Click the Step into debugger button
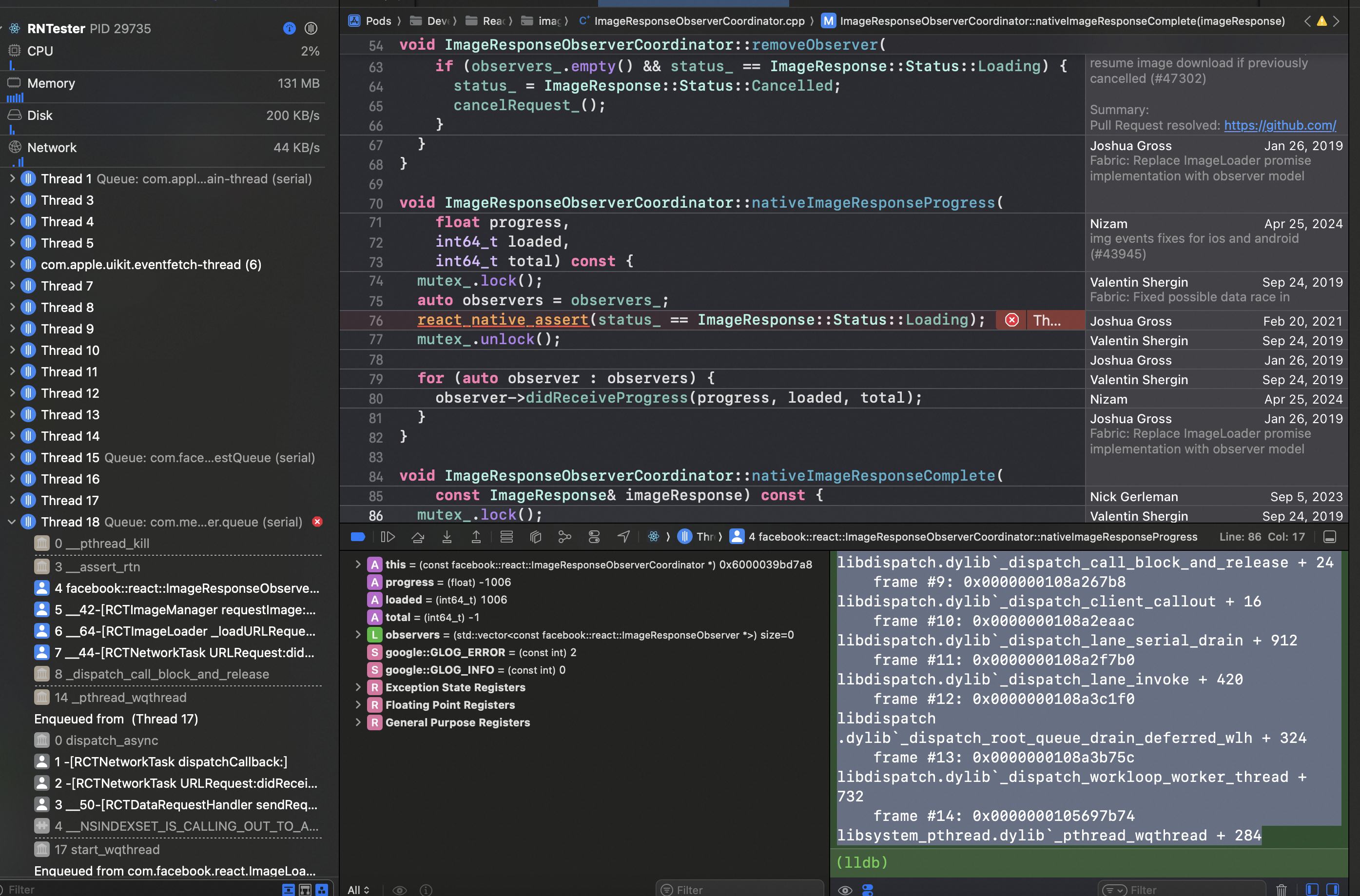1360x896 pixels. 447,537
